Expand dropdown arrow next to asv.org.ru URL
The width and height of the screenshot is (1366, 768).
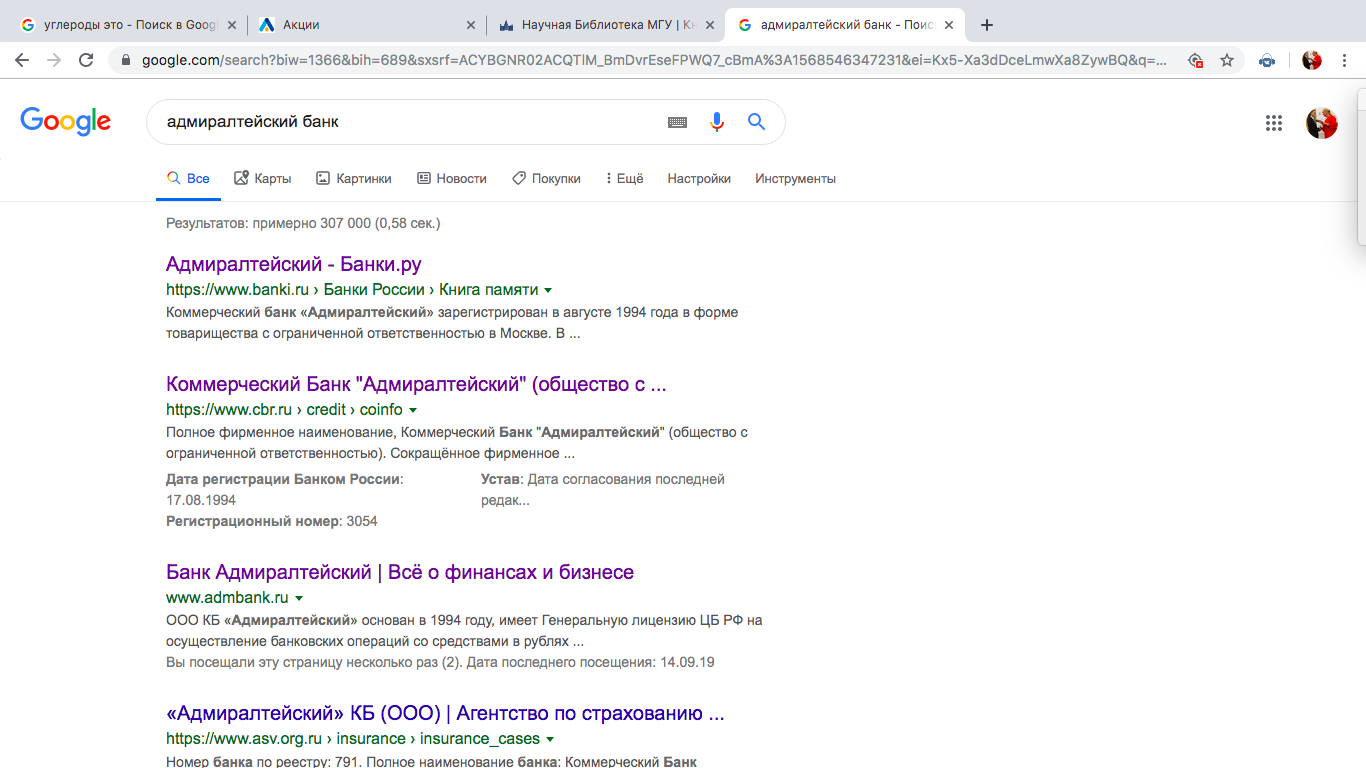[x=550, y=740]
